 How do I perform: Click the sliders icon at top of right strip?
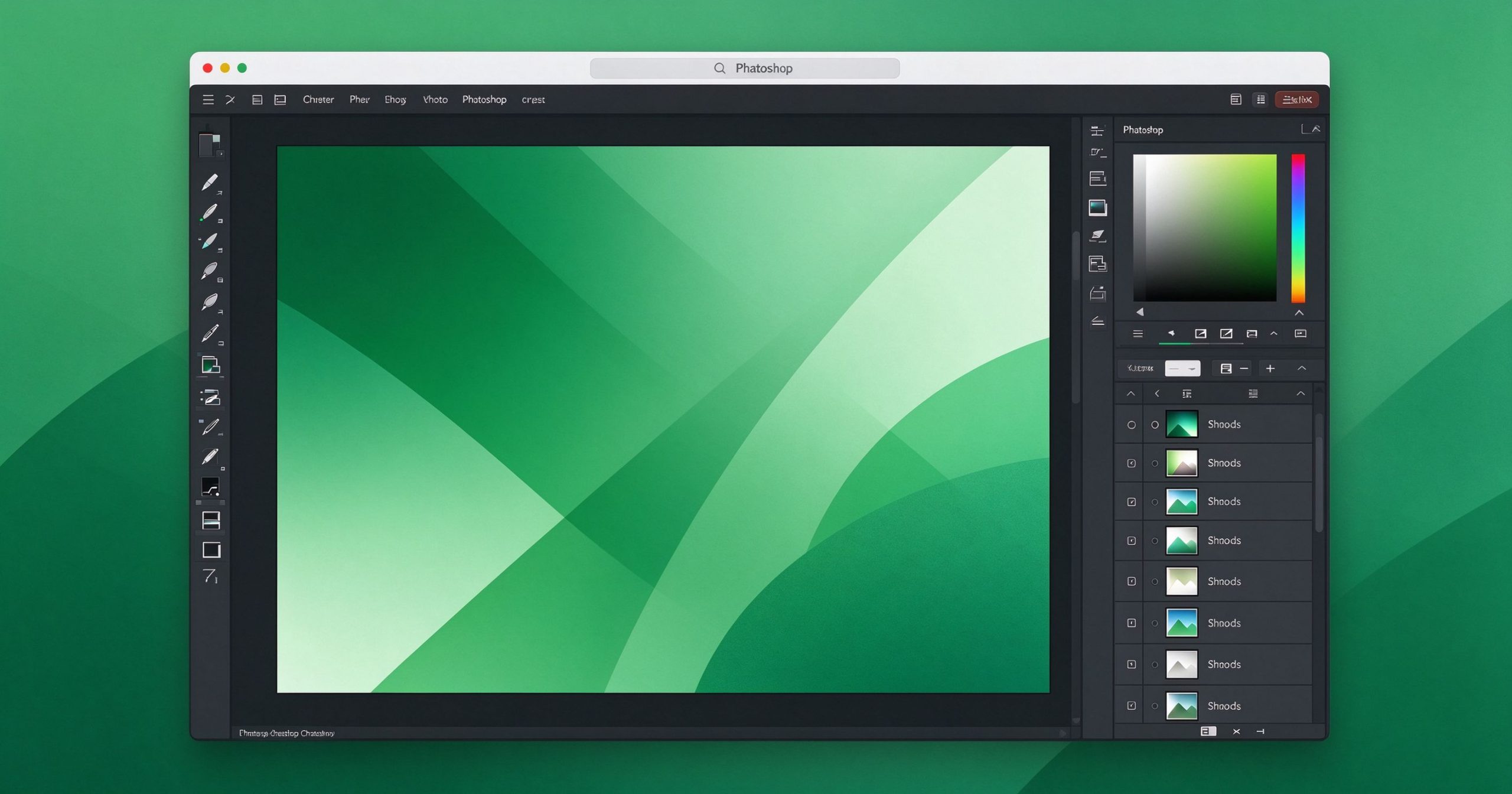[1097, 130]
